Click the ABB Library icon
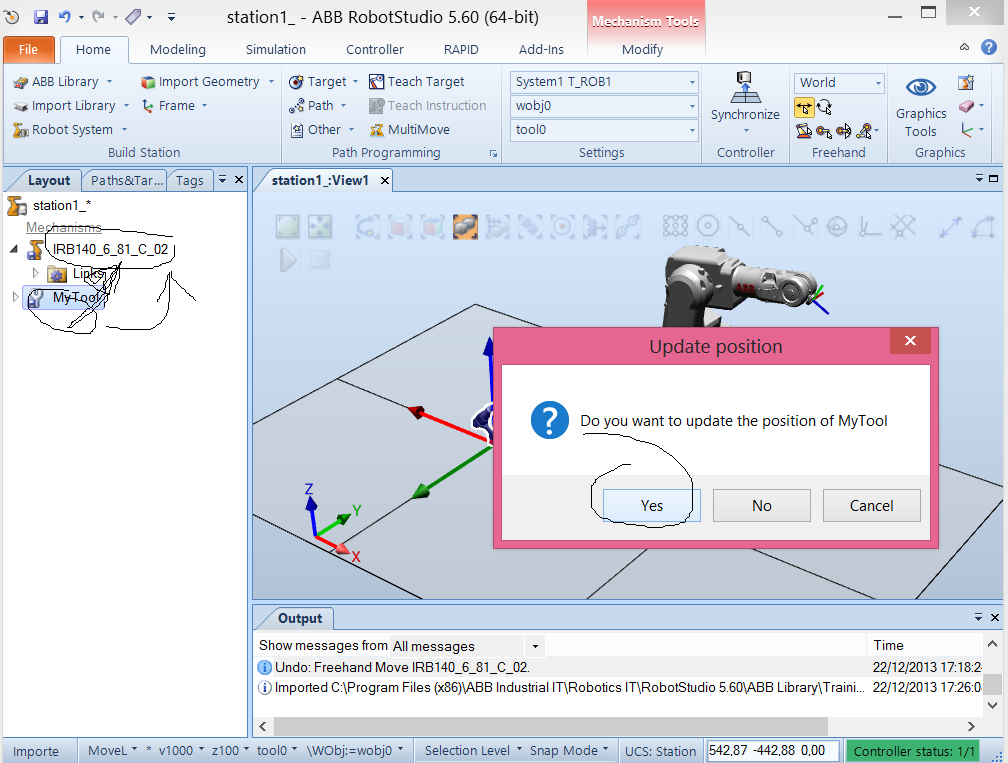 21,82
